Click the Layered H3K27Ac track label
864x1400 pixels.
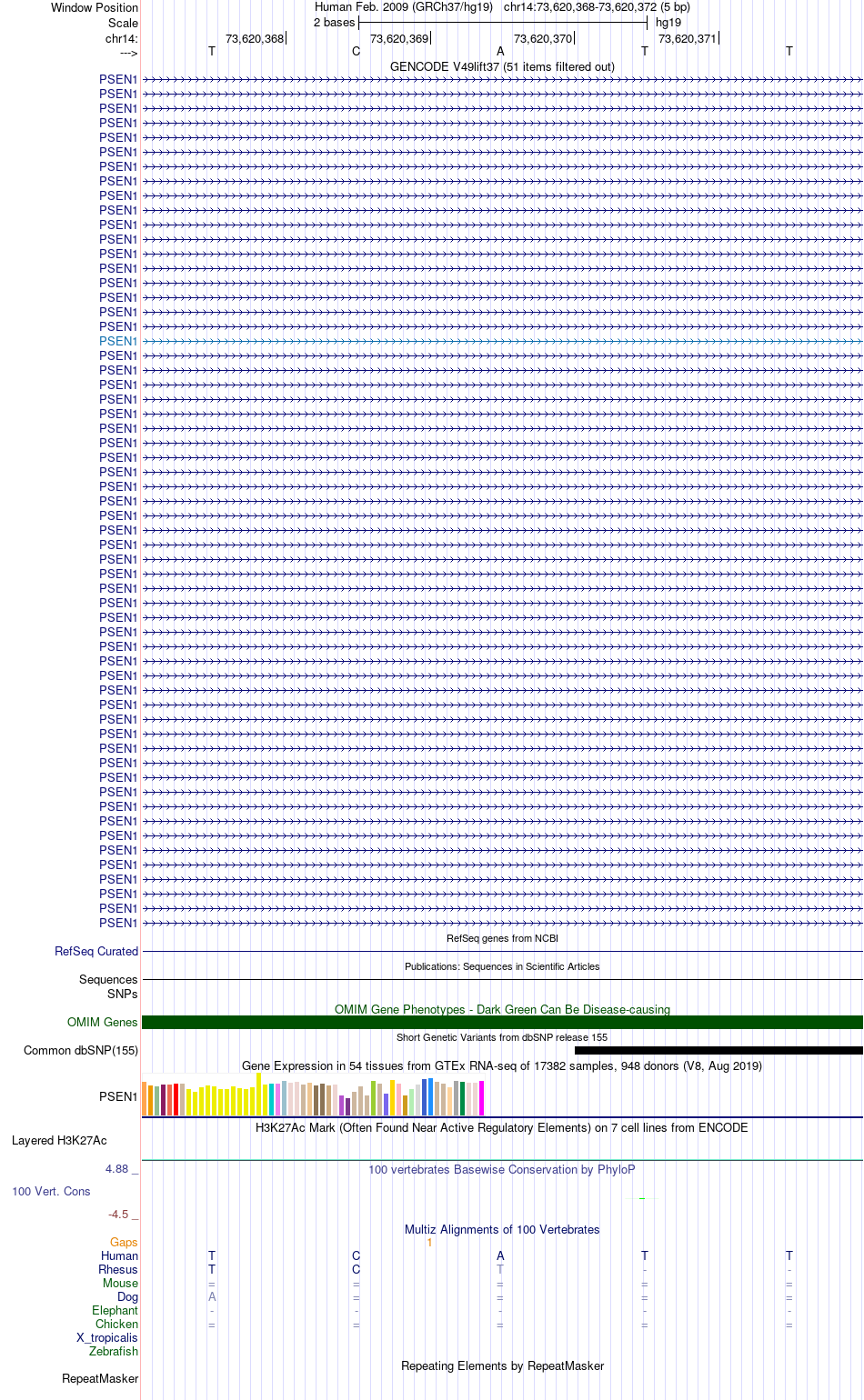pos(59,1140)
